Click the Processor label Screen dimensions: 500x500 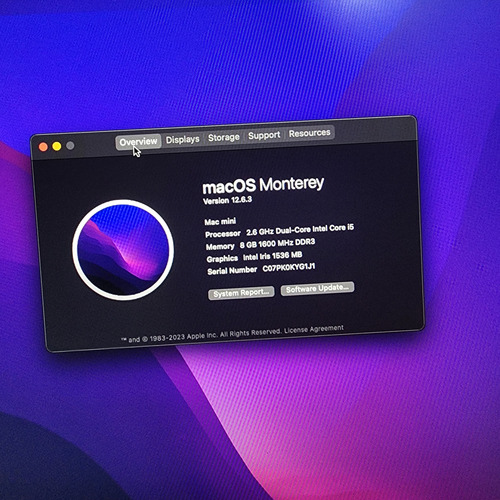point(223,234)
